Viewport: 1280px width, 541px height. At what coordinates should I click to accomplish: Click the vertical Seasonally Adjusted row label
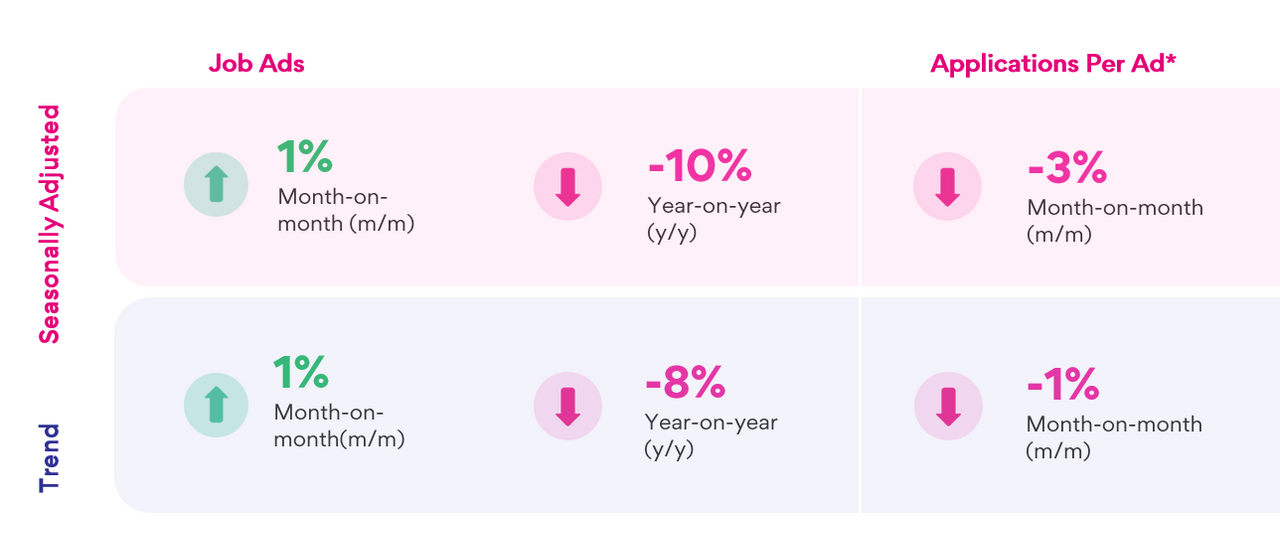[50, 224]
